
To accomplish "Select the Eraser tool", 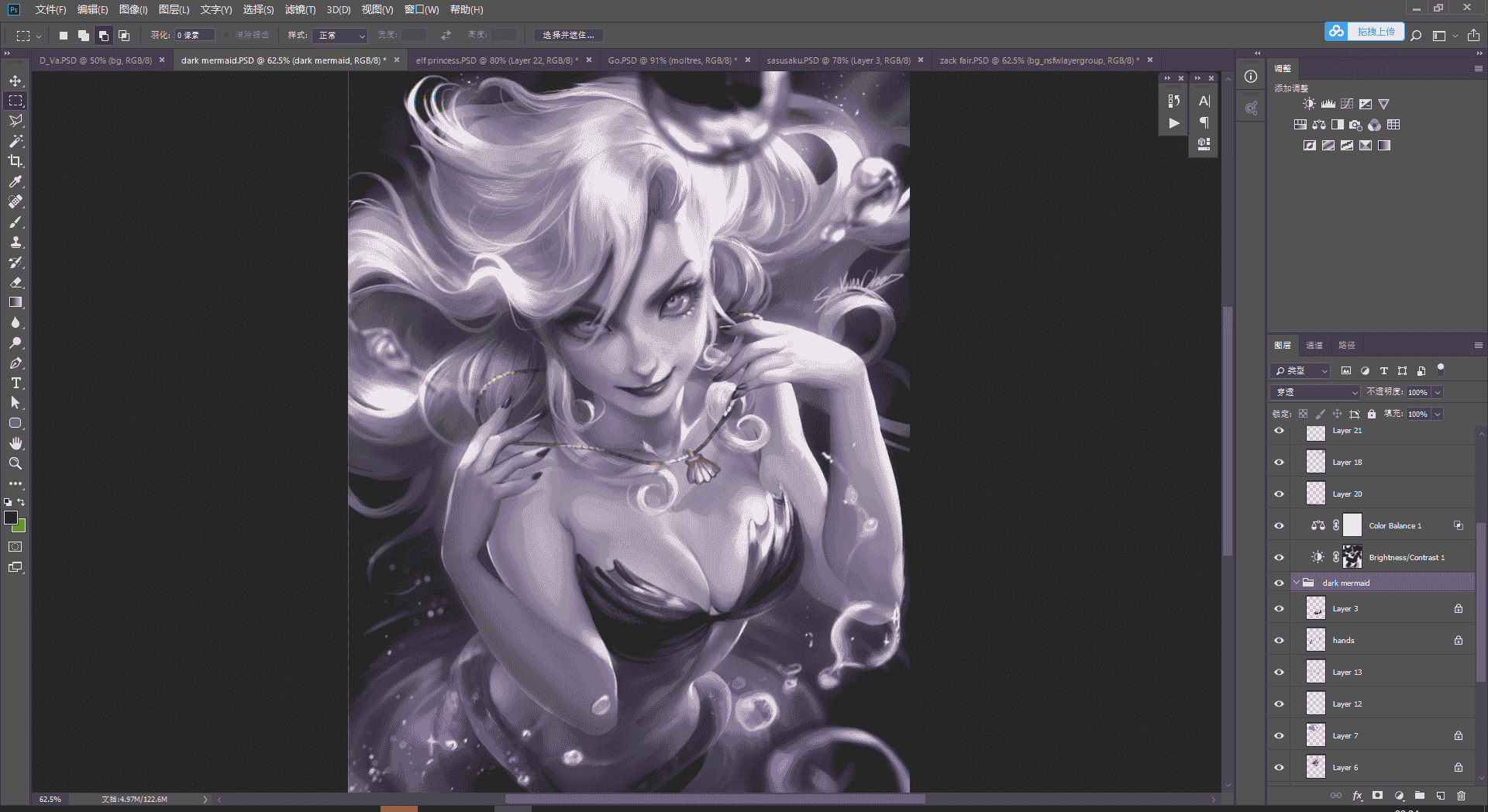I will [15, 282].
